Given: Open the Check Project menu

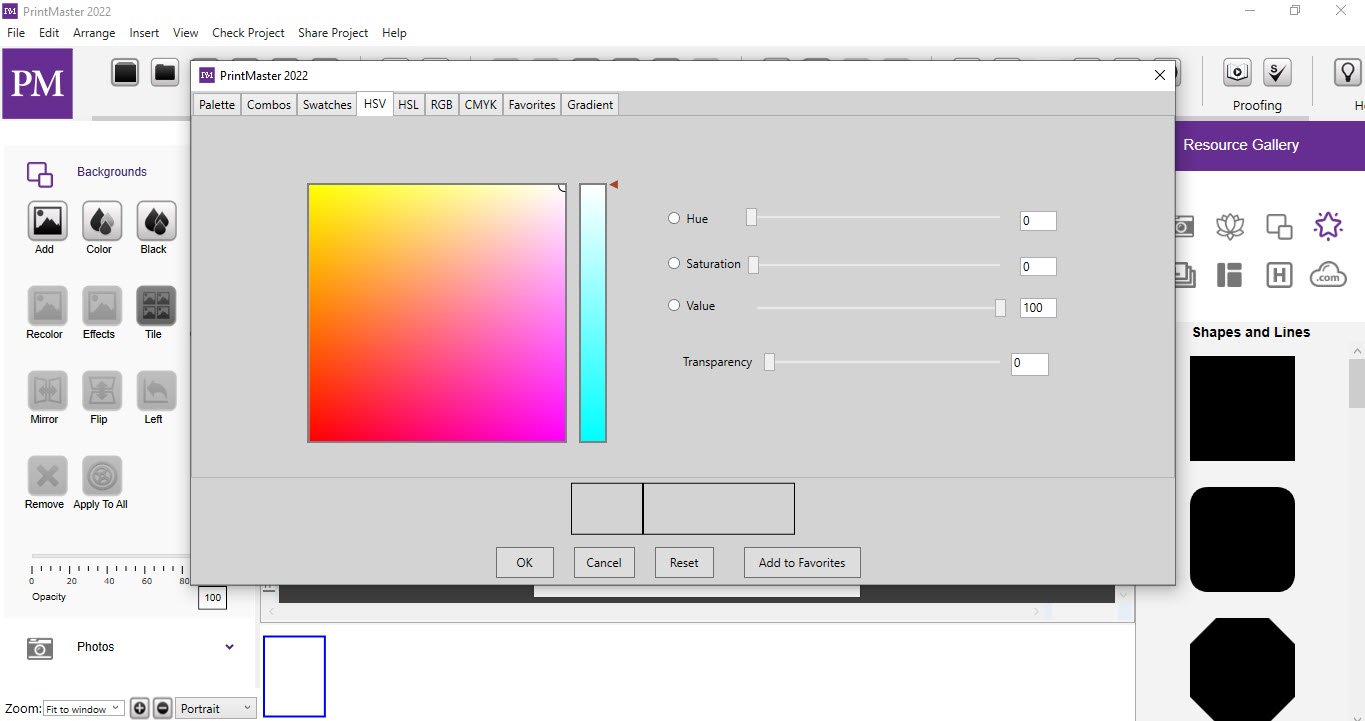Looking at the screenshot, I should click(x=248, y=33).
